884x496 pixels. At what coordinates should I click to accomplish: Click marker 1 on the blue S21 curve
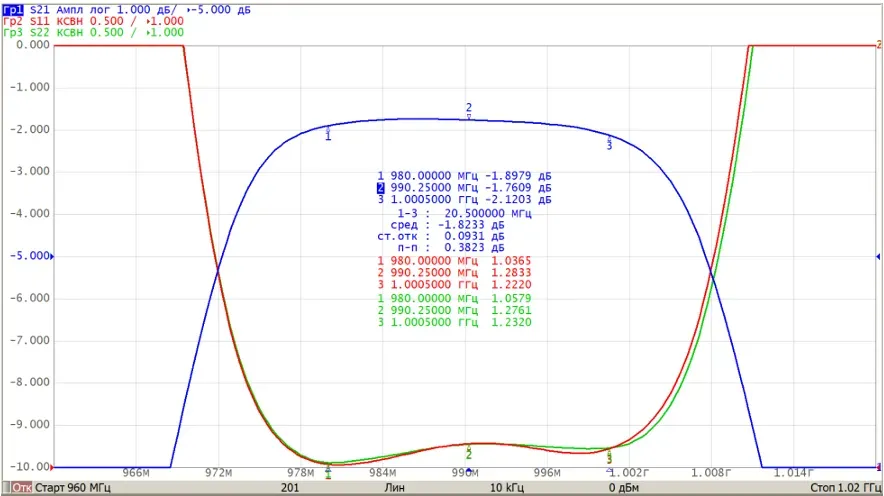pos(328,134)
